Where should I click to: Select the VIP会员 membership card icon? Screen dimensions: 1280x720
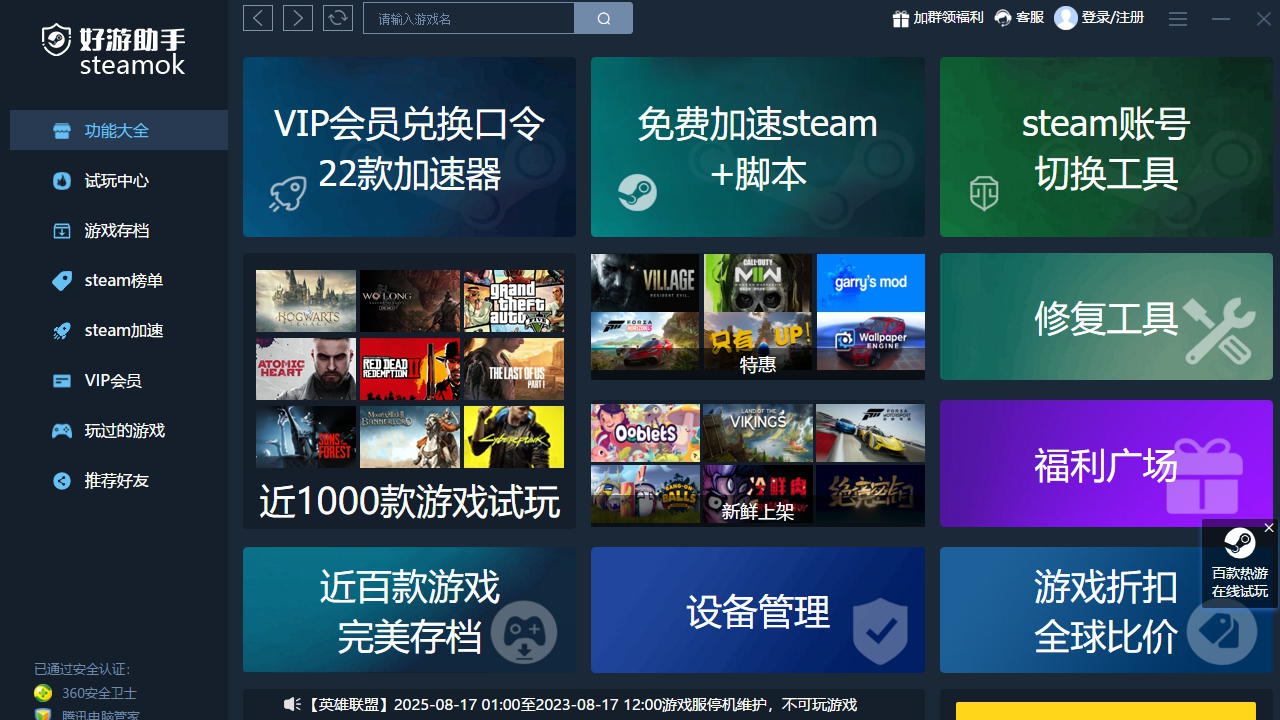point(62,380)
